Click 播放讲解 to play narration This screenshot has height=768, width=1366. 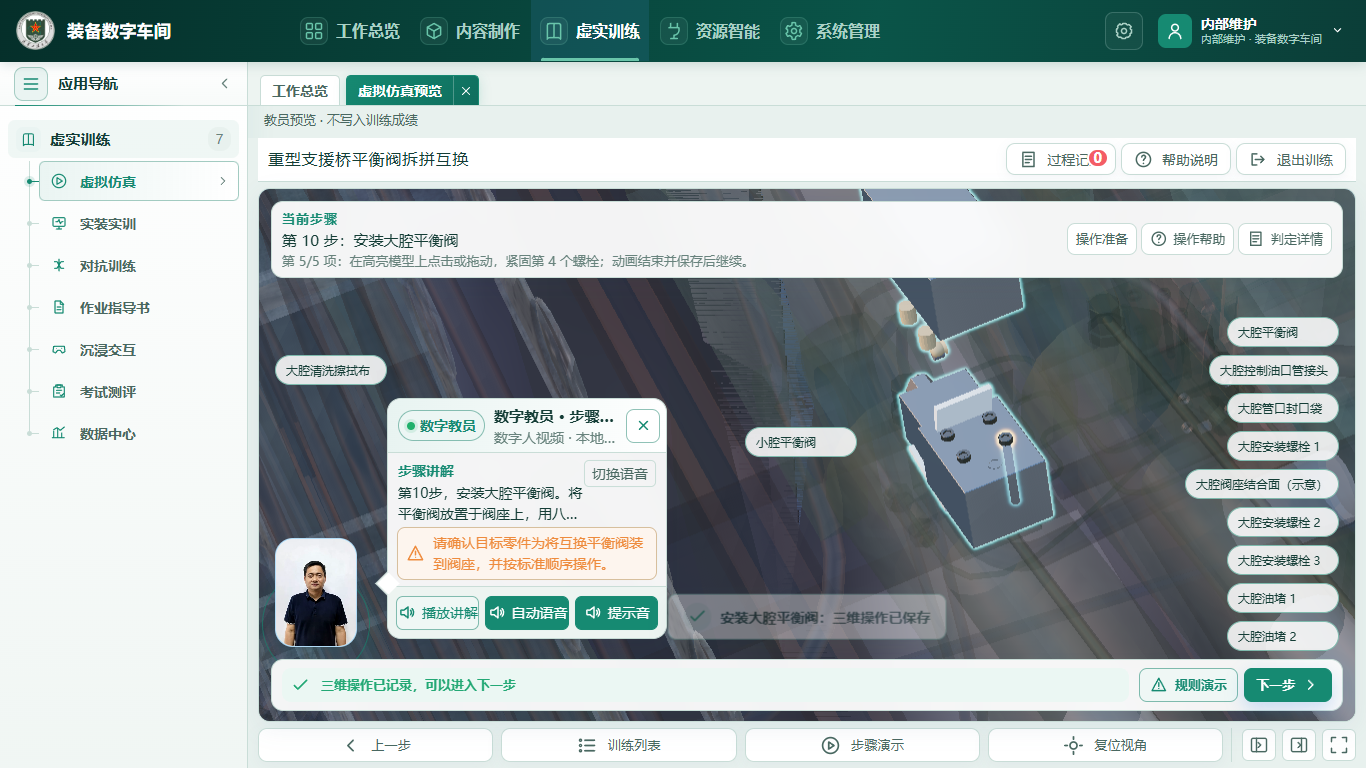[437, 613]
